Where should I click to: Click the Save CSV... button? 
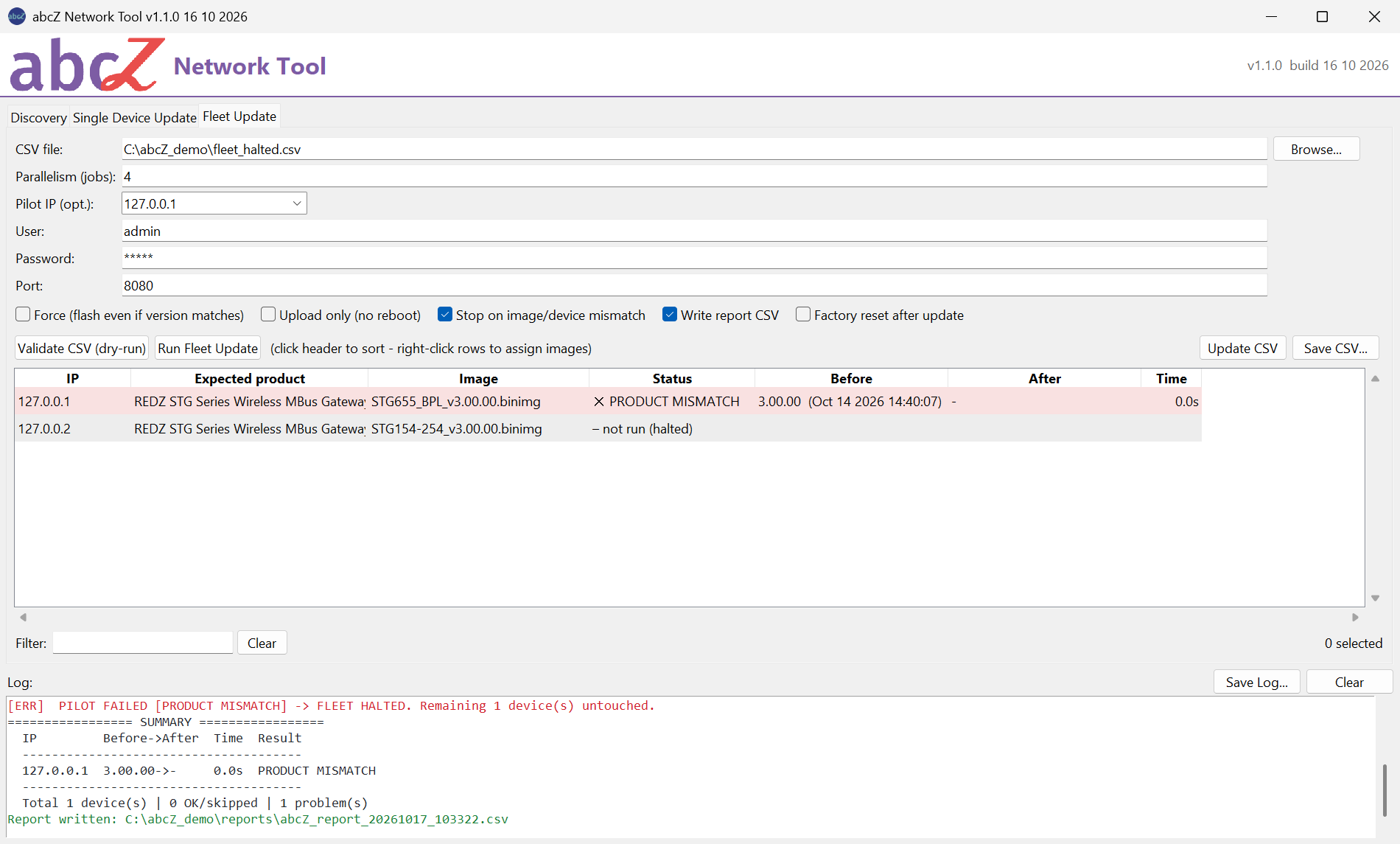tap(1335, 348)
